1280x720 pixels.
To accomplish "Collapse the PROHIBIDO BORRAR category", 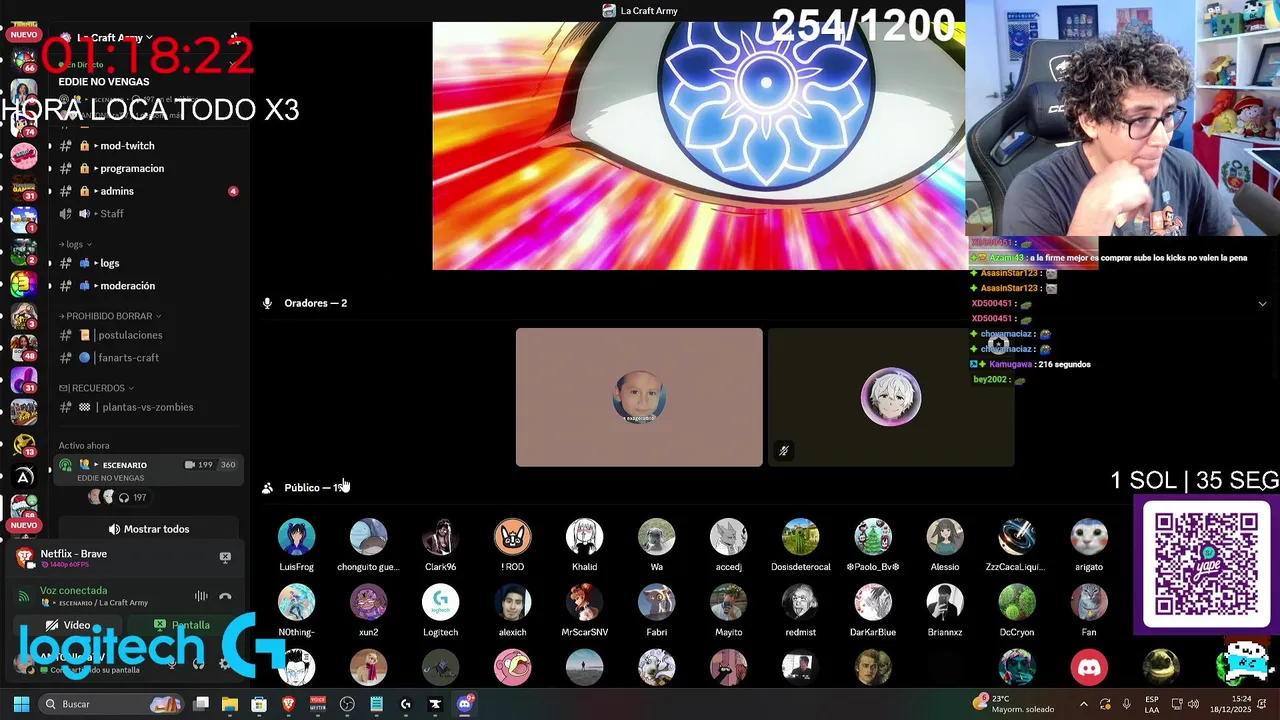I will coord(110,316).
